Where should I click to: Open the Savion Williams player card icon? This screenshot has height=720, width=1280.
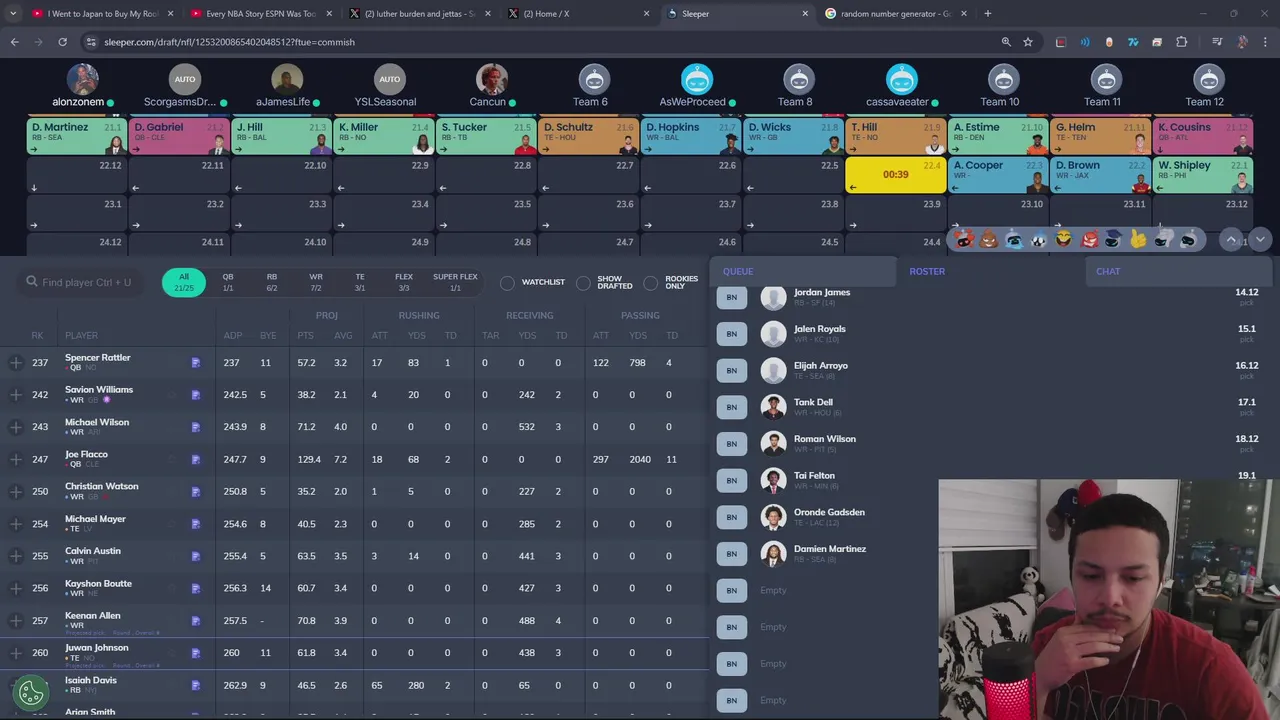pos(196,395)
